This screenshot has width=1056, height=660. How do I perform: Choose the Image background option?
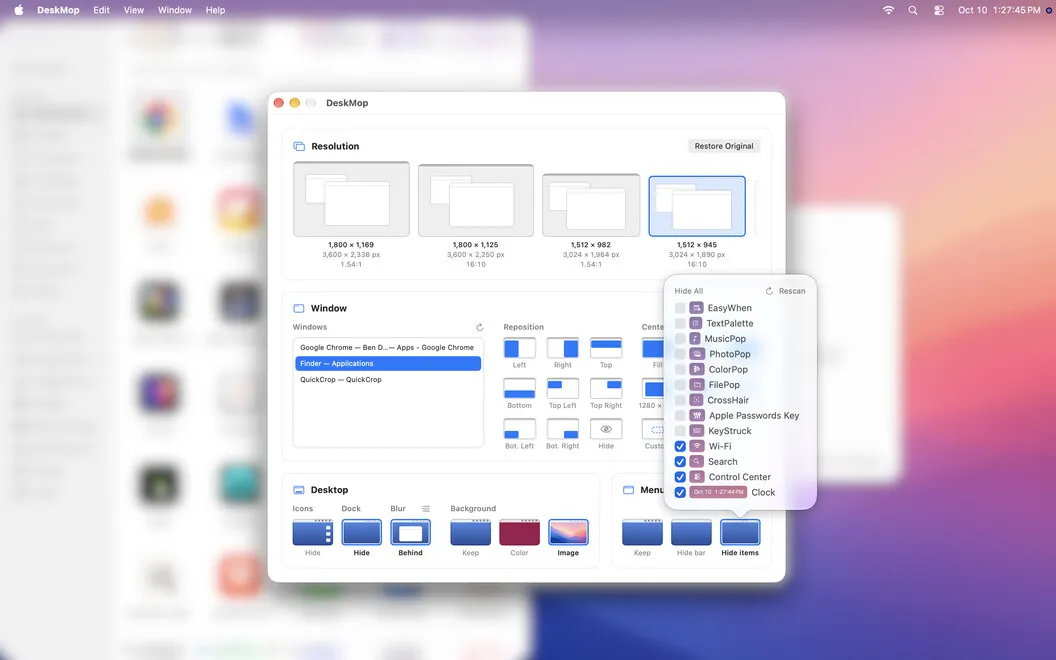[x=568, y=532]
